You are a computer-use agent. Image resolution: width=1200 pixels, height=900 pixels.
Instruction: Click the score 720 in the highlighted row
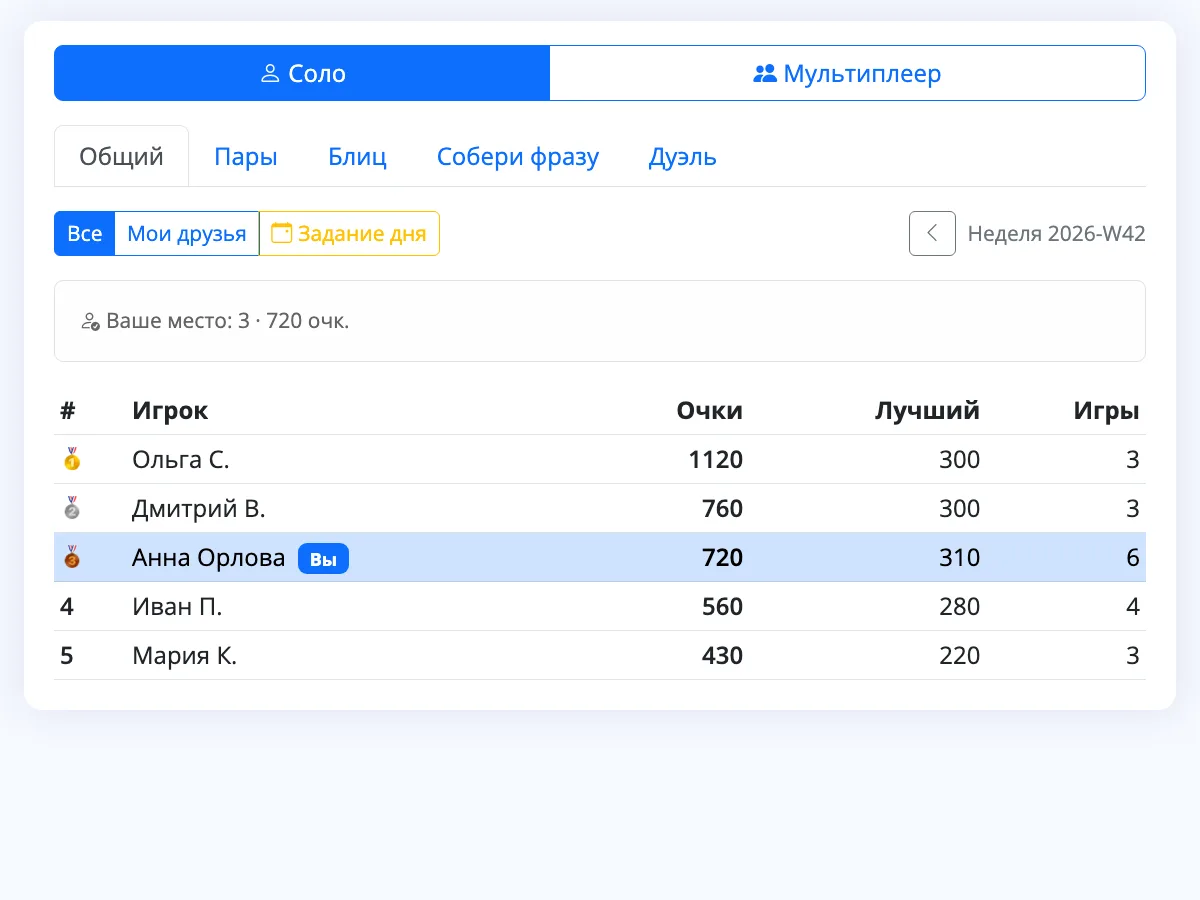[723, 557]
